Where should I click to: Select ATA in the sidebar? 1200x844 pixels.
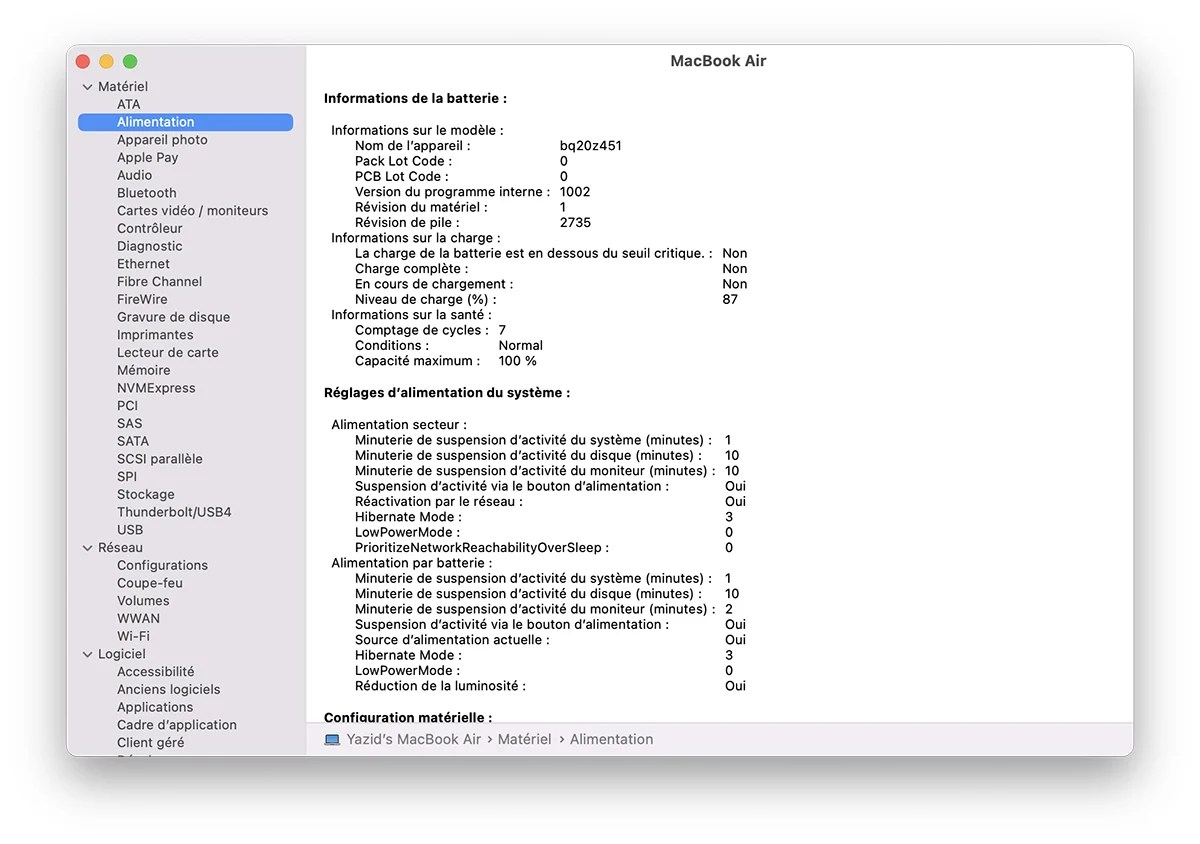[129, 104]
